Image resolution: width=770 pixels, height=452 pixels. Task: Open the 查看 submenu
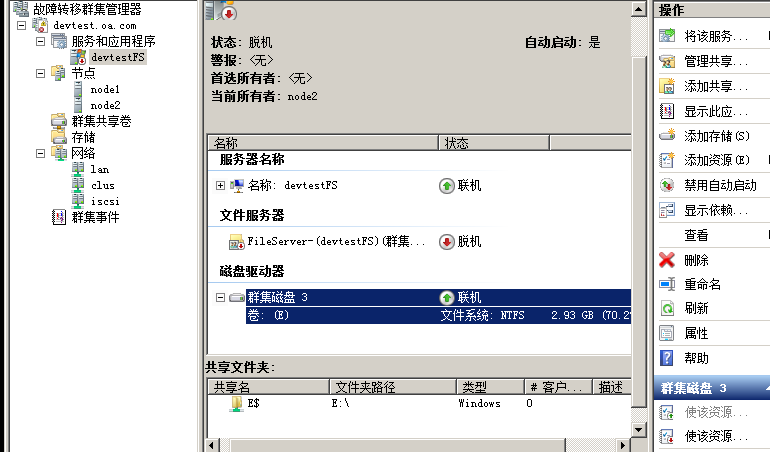click(x=696, y=235)
